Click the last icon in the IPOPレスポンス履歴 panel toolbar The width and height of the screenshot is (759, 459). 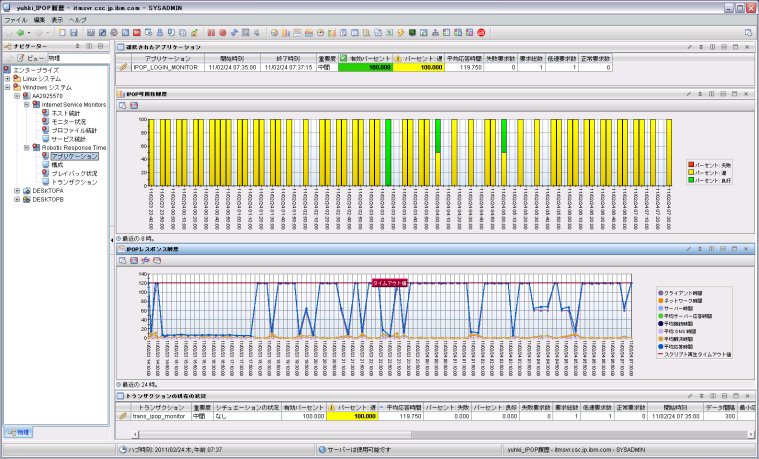[157, 260]
